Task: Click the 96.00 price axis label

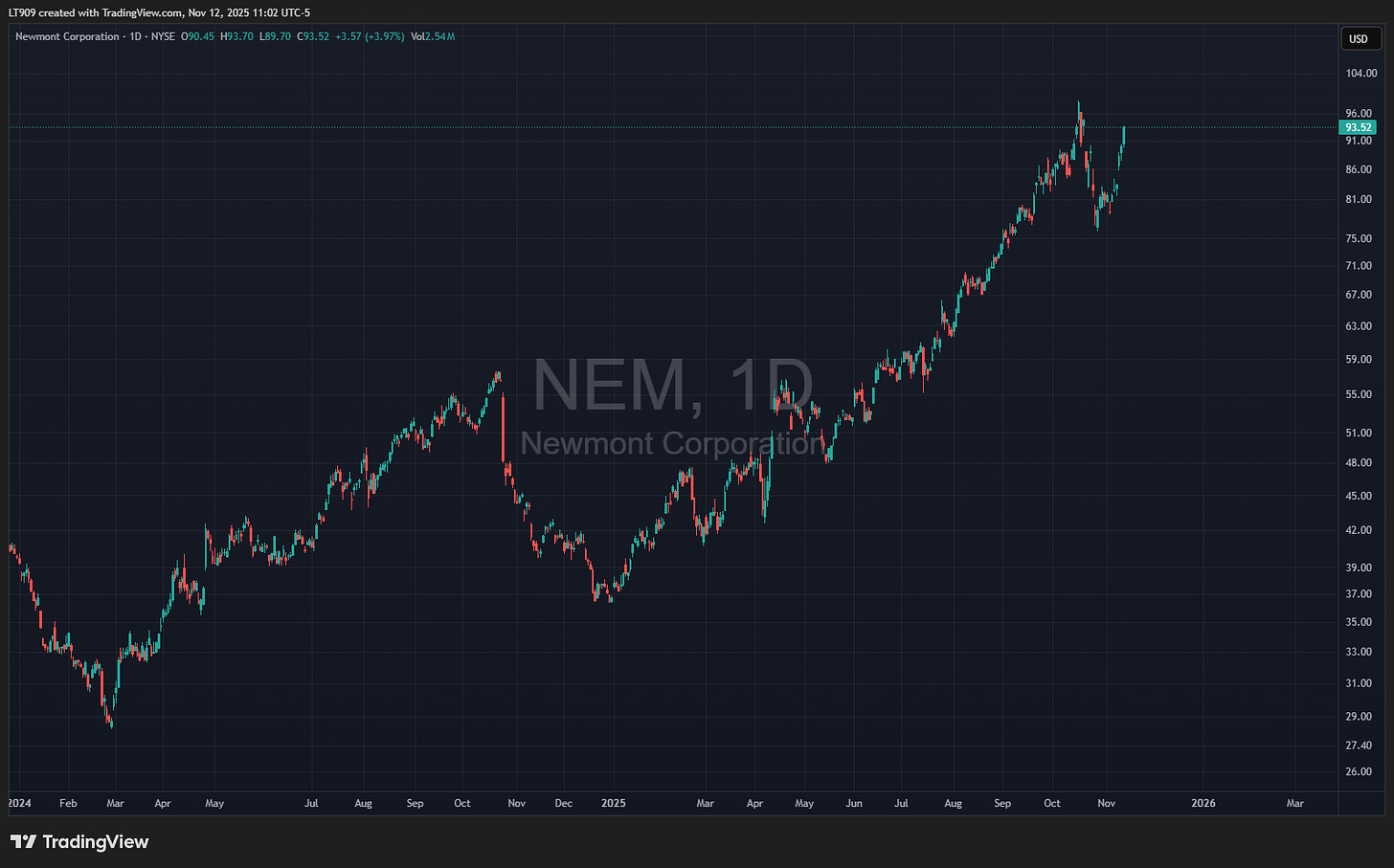Action: tap(1359, 113)
